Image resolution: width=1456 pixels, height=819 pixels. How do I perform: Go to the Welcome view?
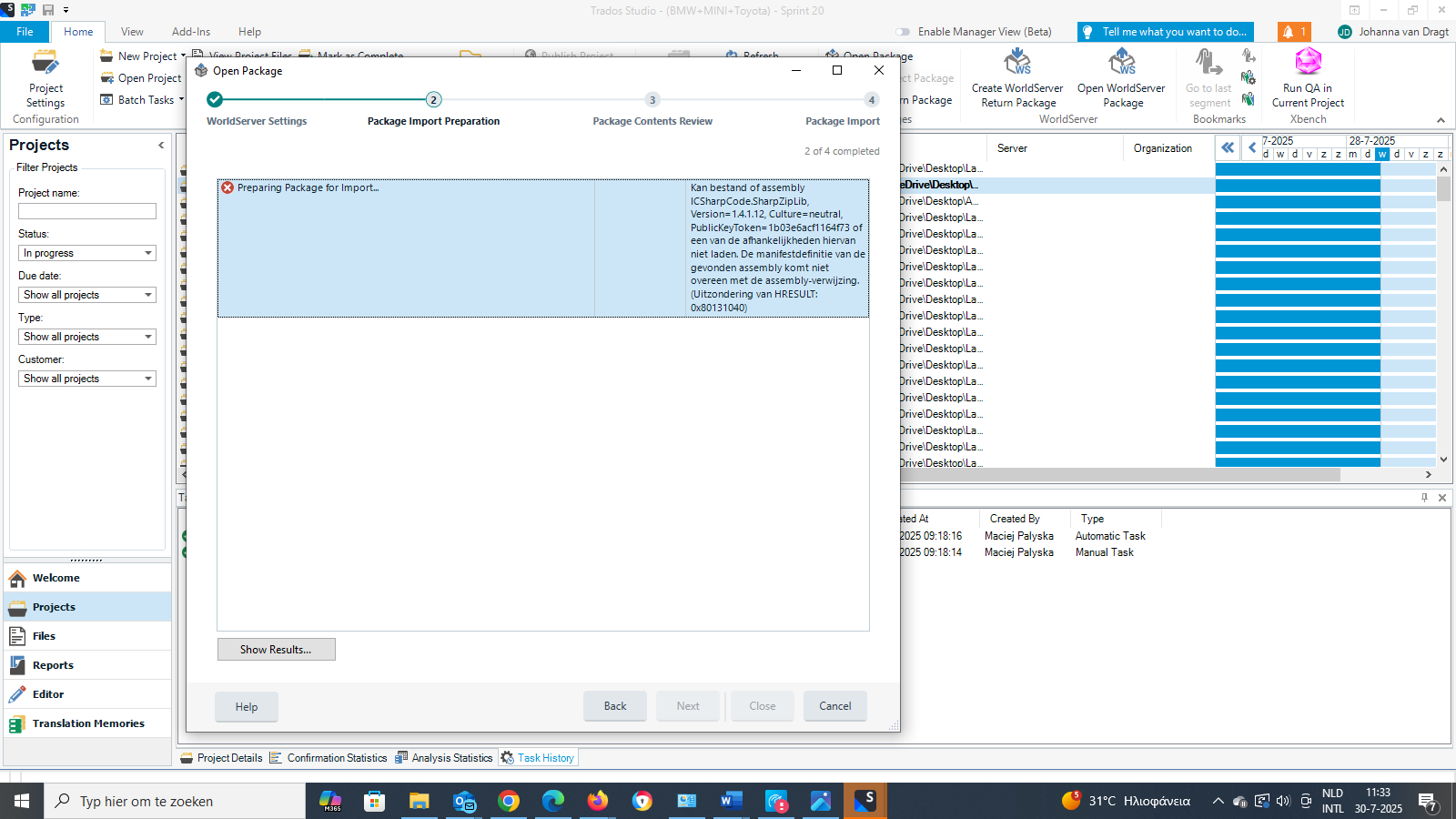point(87,578)
